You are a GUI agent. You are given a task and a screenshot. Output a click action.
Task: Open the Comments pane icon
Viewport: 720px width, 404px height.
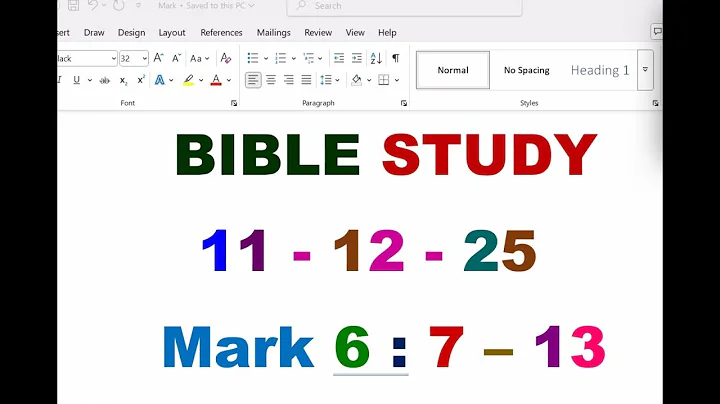[x=657, y=31]
